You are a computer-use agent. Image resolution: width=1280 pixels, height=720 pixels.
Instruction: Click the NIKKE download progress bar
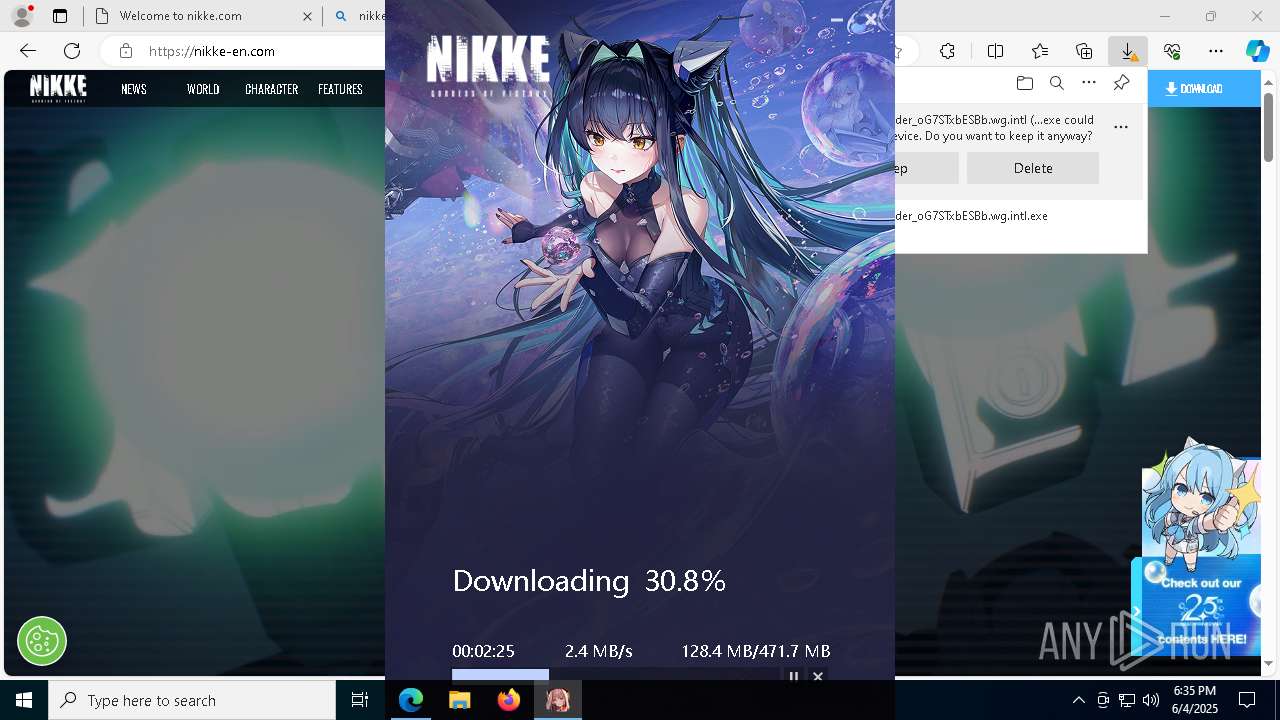(614, 675)
